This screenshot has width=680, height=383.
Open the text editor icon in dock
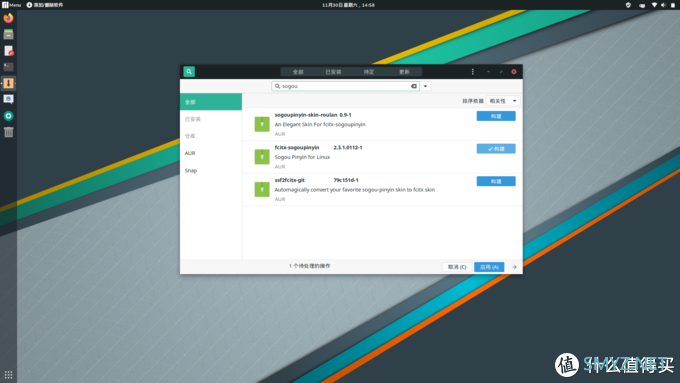click(8, 51)
